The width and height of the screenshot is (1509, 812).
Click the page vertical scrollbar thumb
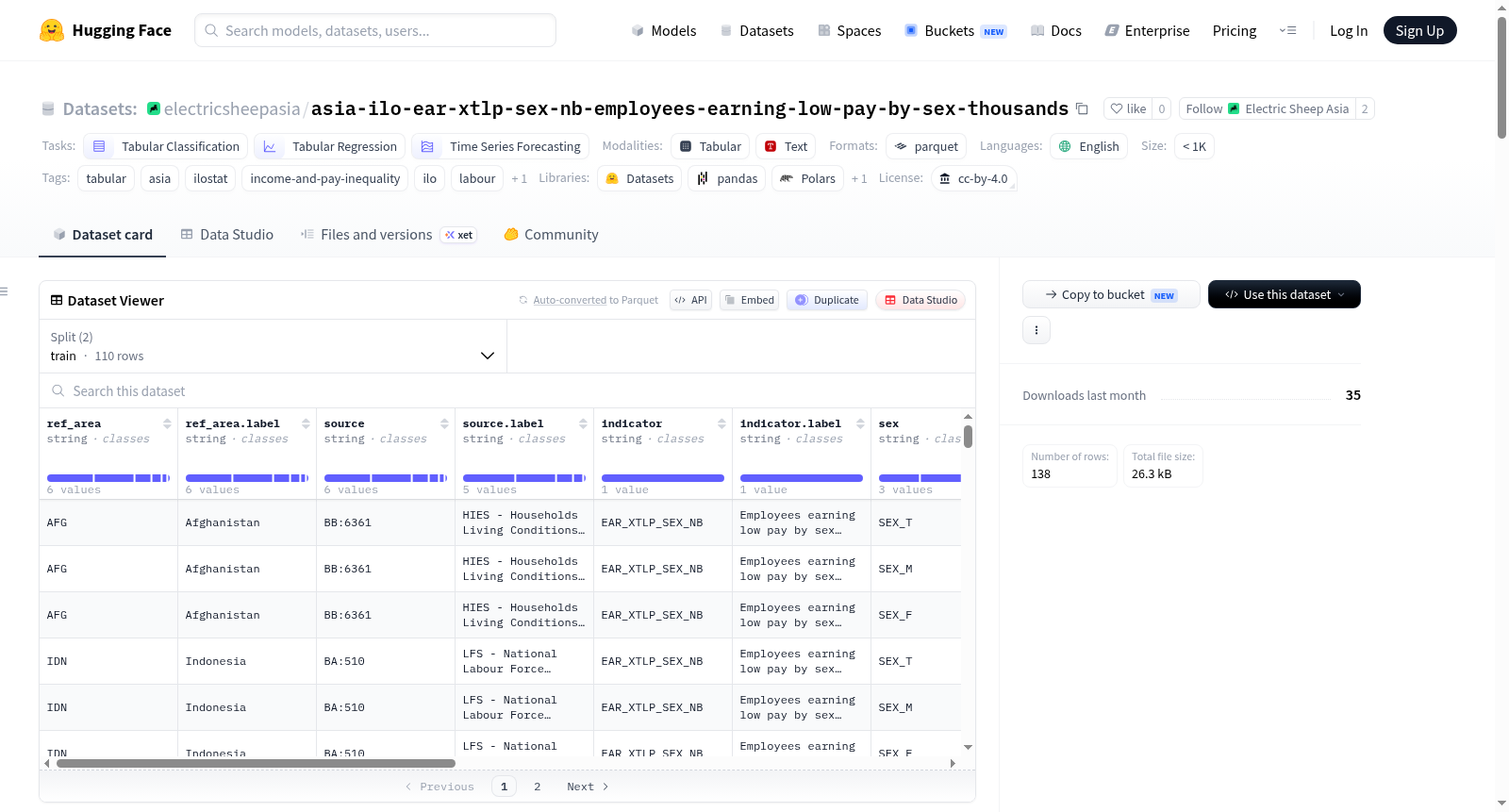[1501, 77]
